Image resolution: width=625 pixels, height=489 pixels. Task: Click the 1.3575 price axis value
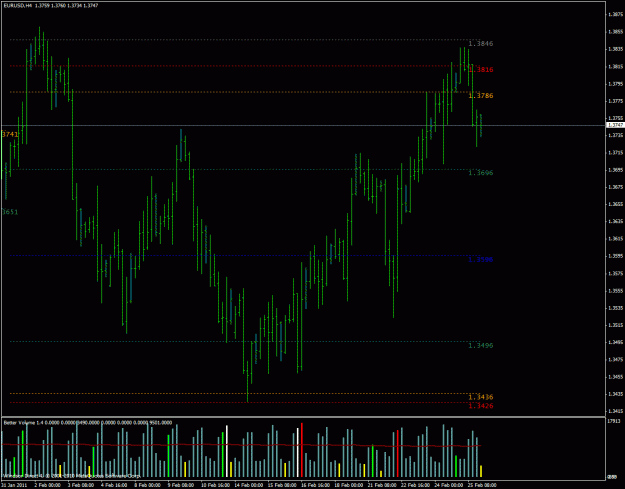click(616, 273)
